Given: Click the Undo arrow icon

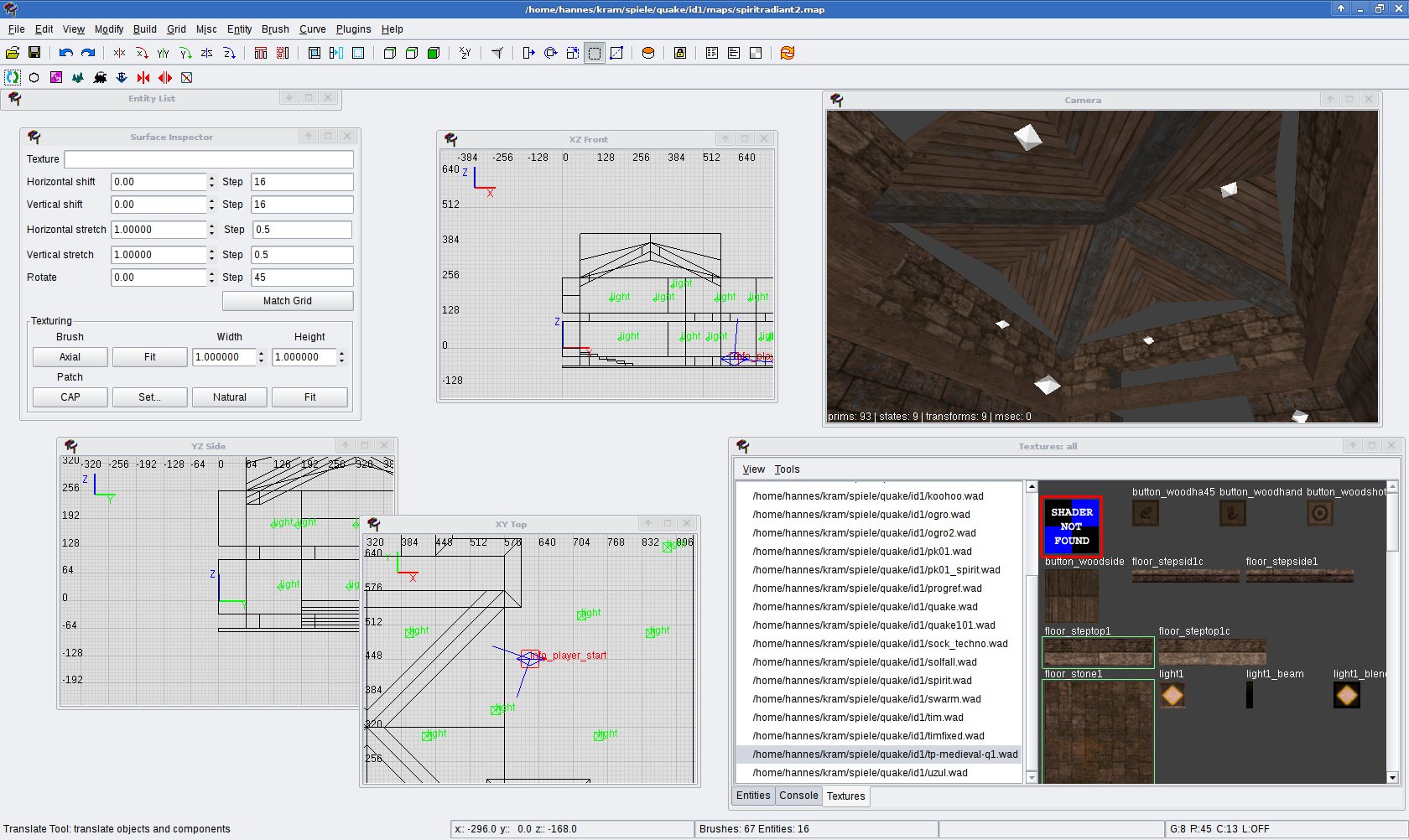Looking at the screenshot, I should 66,53.
